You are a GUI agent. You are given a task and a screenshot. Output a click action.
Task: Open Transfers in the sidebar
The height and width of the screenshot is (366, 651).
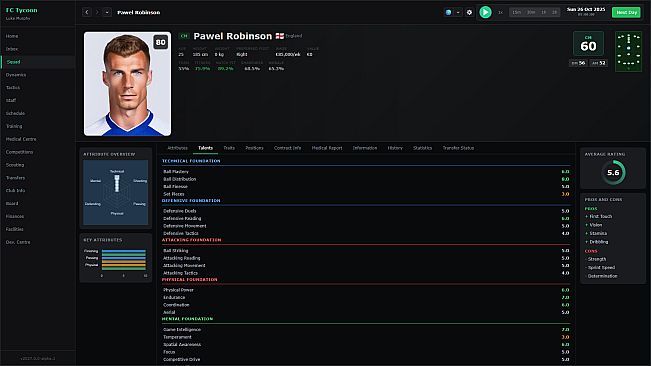coord(38,178)
